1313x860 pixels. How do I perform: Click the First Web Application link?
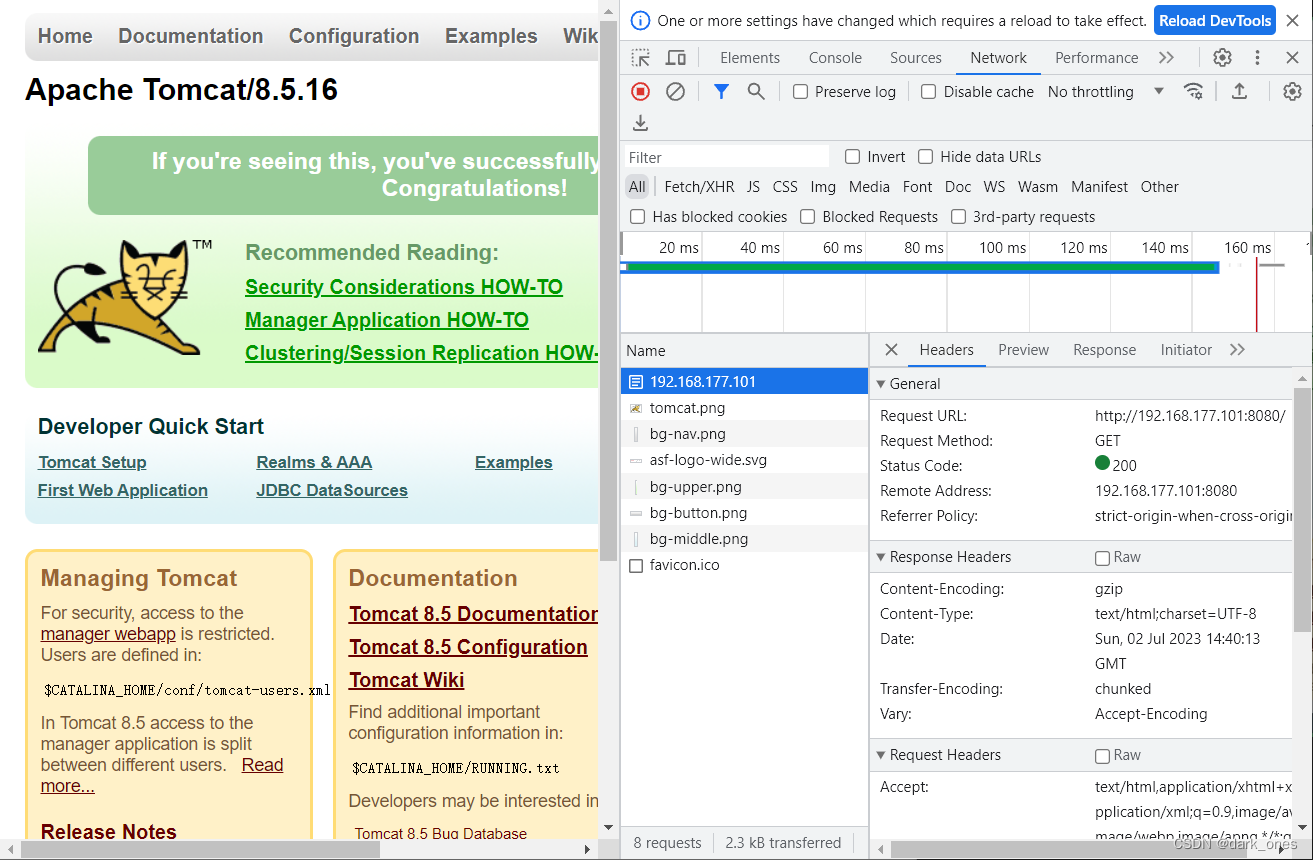coord(123,490)
